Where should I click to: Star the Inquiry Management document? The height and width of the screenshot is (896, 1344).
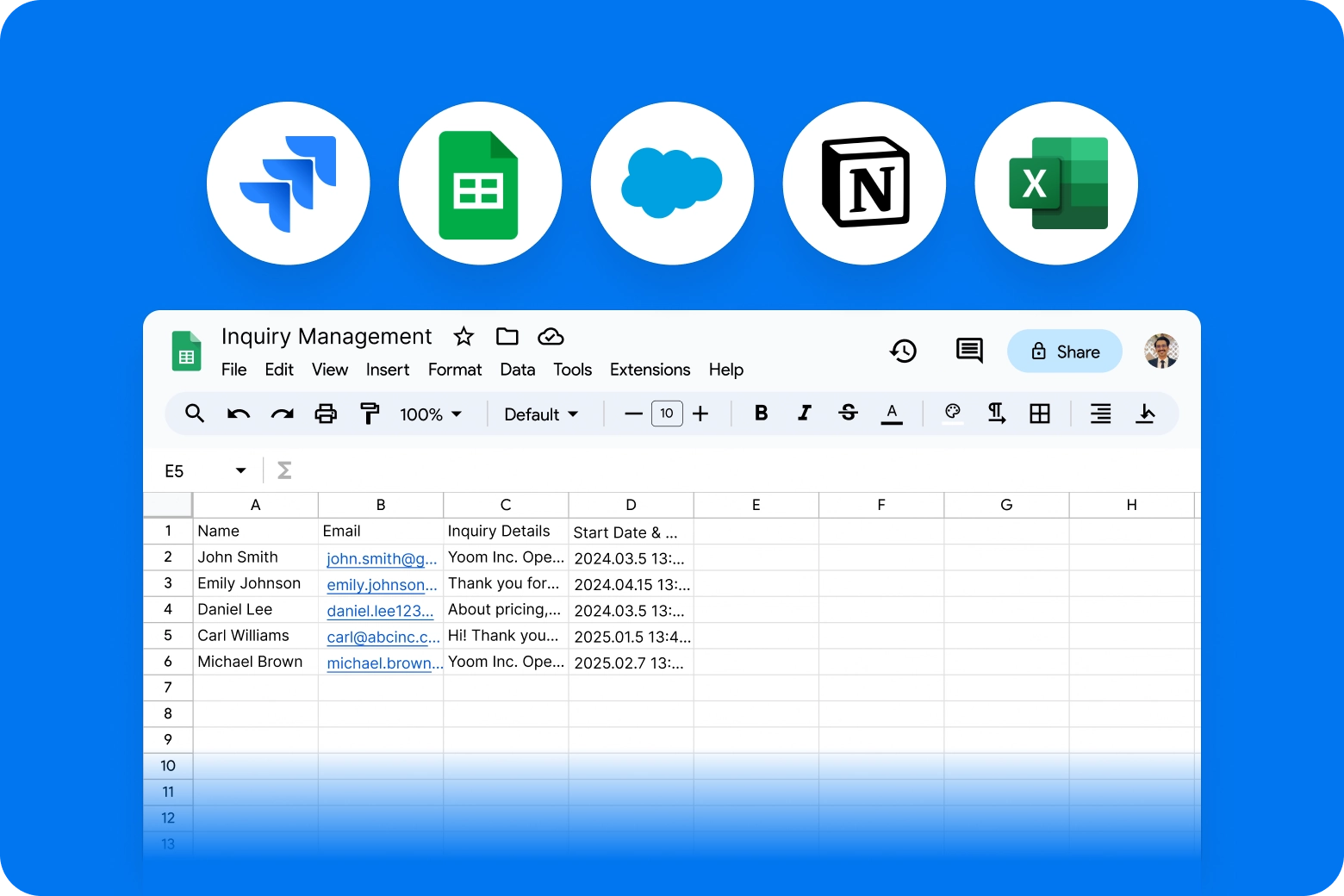tap(464, 336)
